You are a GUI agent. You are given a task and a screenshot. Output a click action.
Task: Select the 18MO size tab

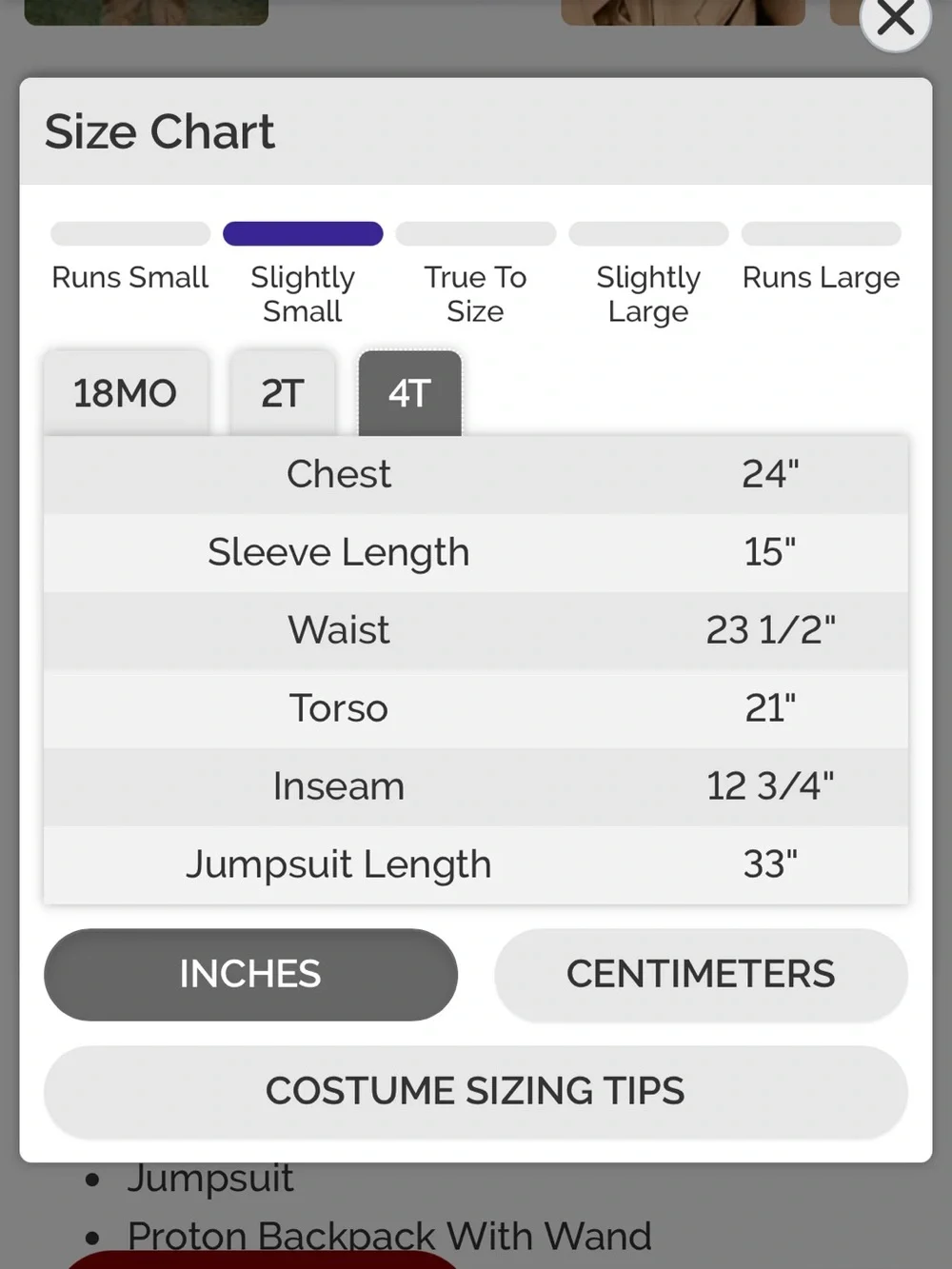point(125,393)
